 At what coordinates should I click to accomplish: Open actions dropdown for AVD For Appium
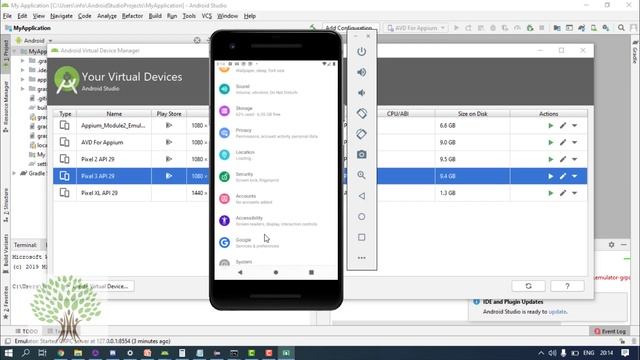click(x=574, y=142)
